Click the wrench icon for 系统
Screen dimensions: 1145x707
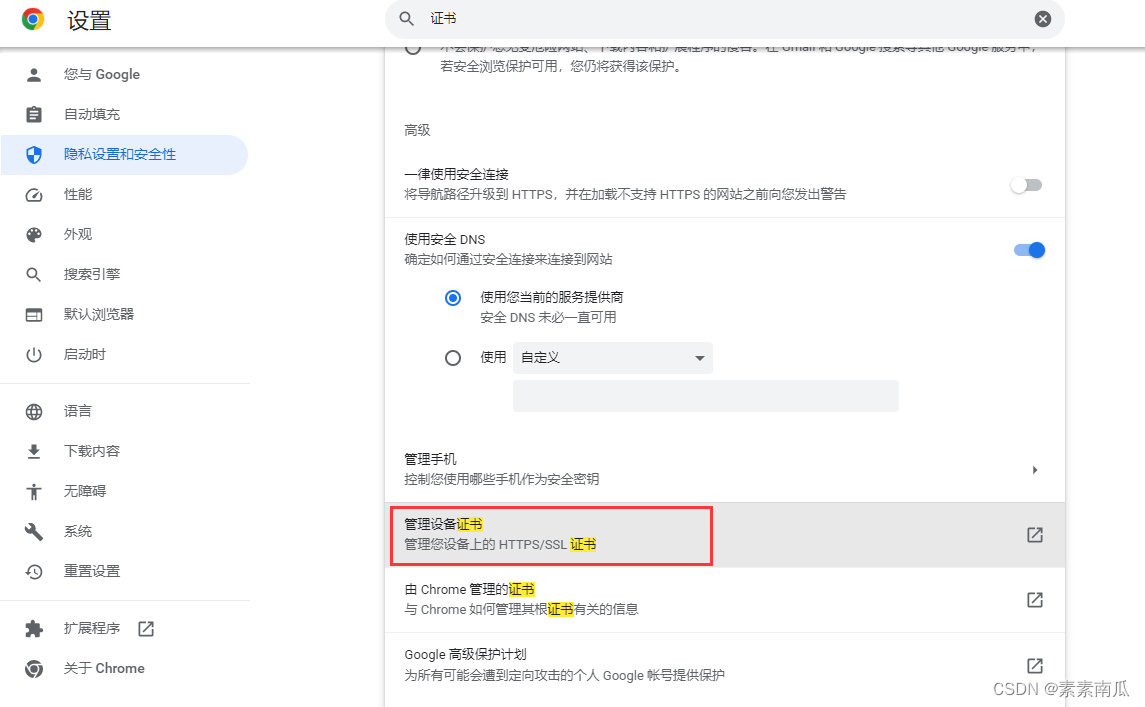34,532
